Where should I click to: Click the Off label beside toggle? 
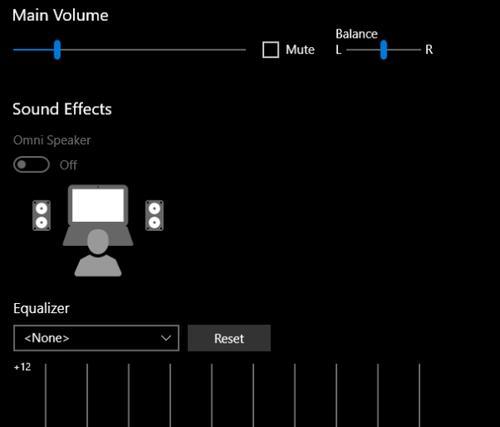click(x=68, y=165)
